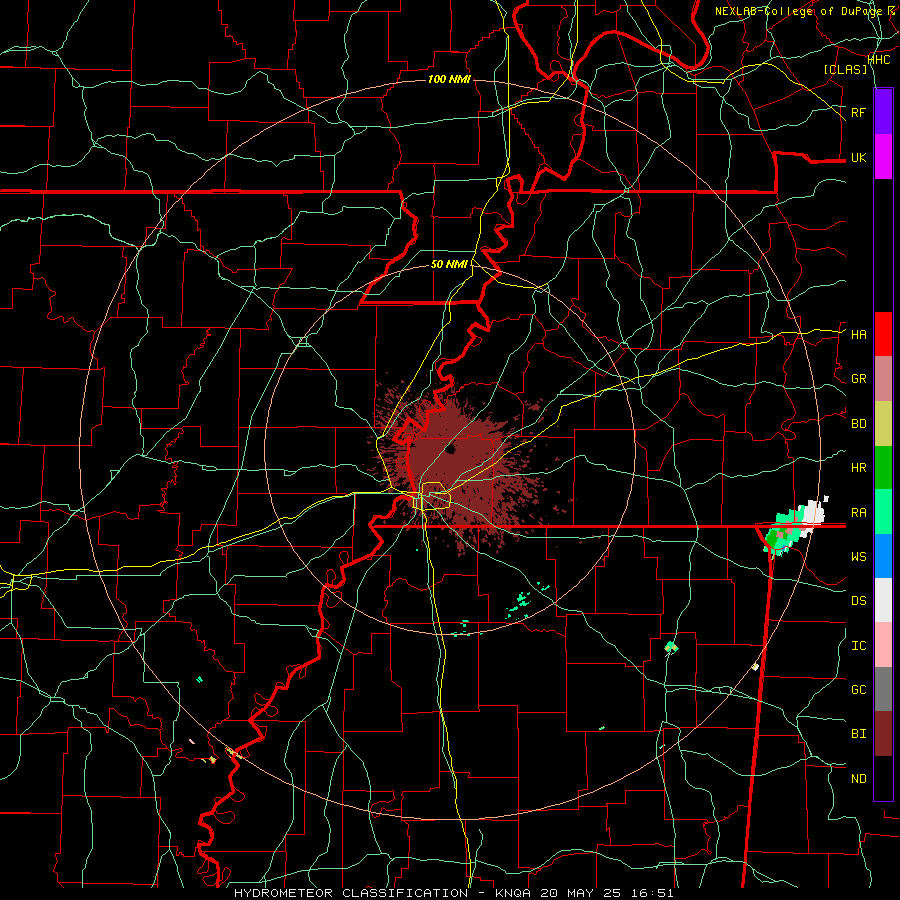Click the [CLAS] units label

coord(845,69)
